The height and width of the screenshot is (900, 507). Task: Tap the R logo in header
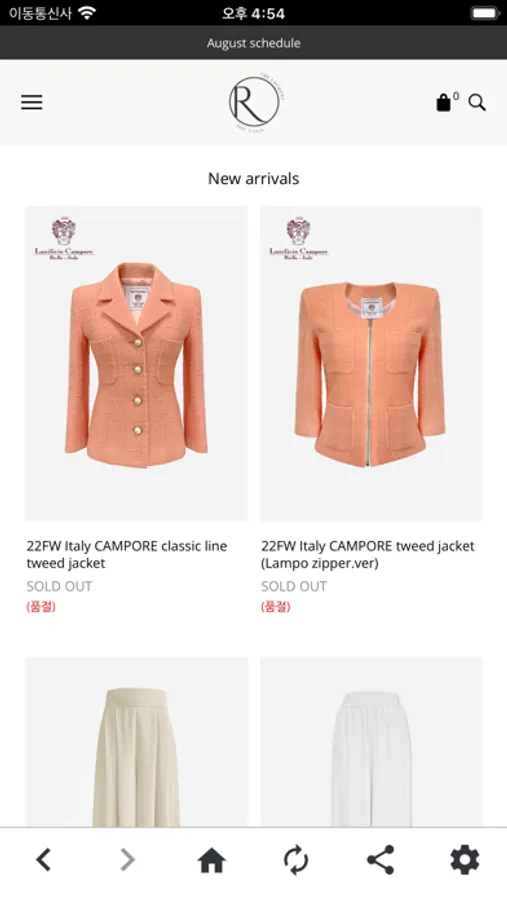tap(254, 102)
